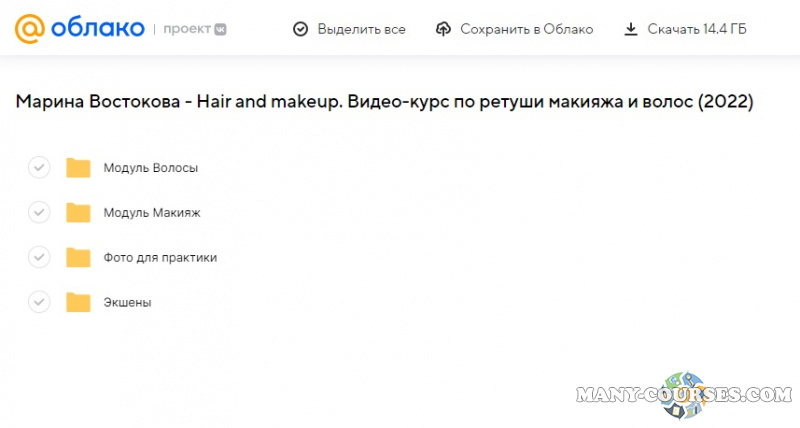Click the Модуль Макияж folder icon

[x=78, y=212]
